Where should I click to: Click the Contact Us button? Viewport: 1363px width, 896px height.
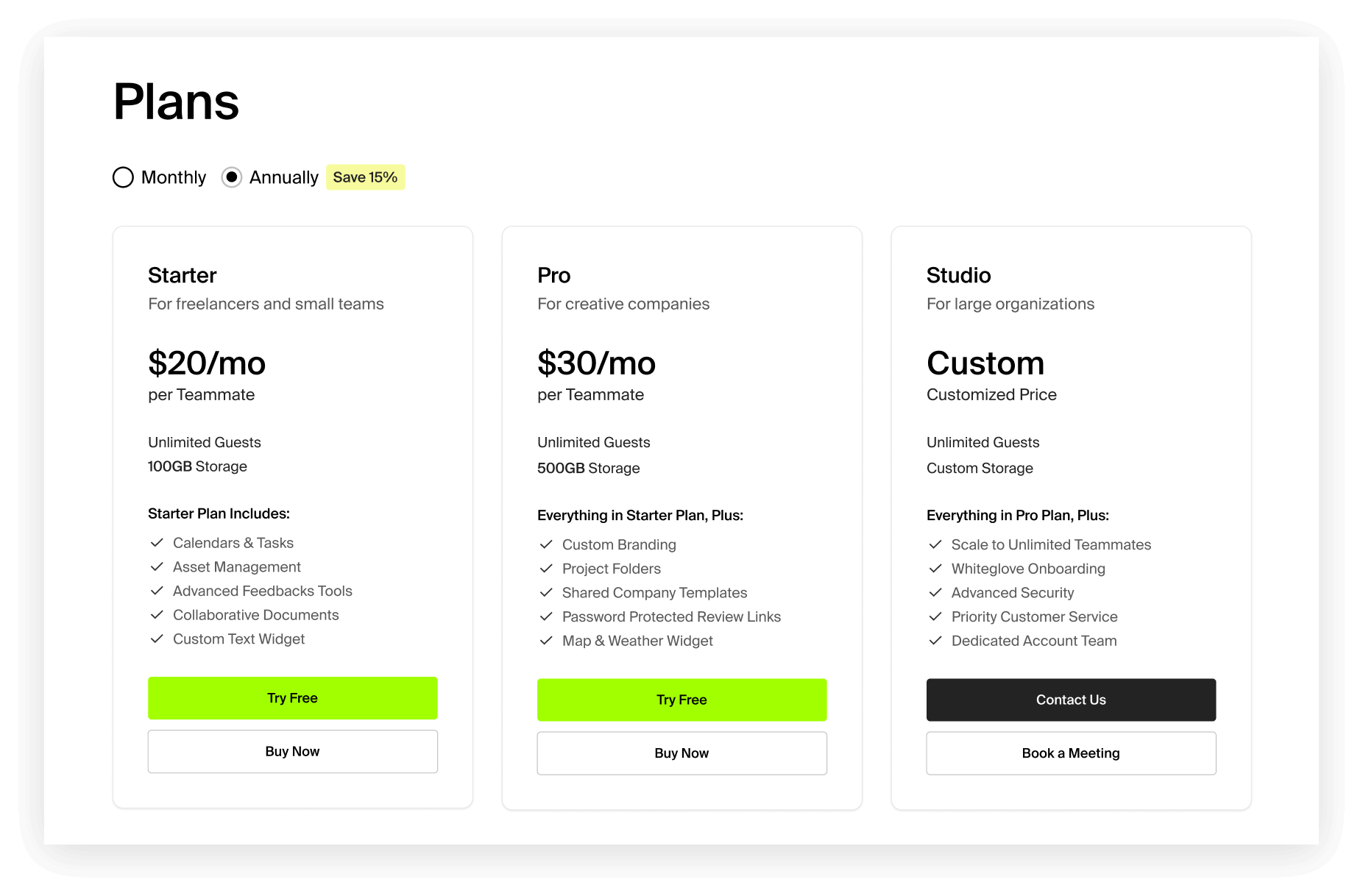tap(1072, 700)
